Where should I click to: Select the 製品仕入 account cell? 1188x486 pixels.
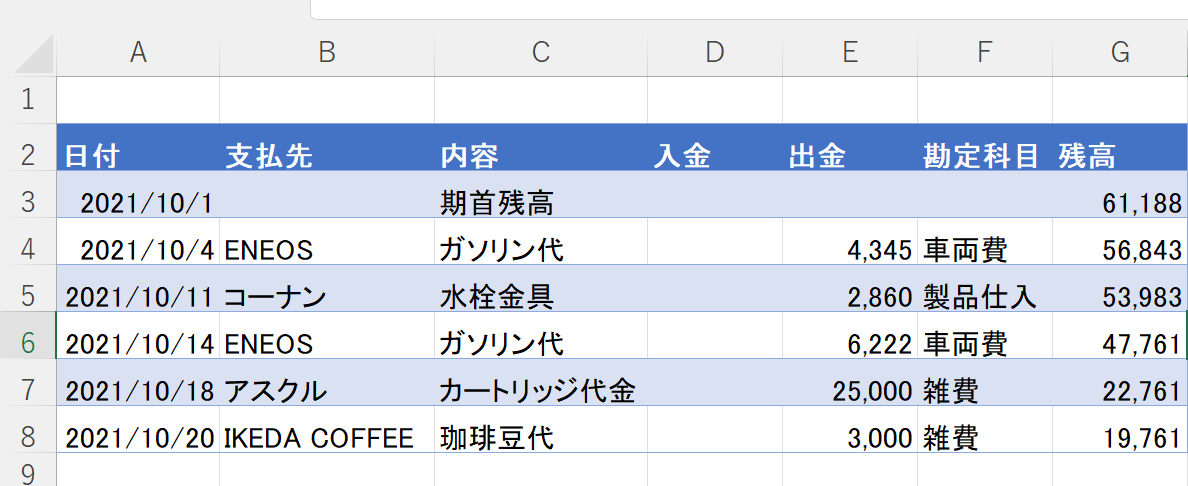click(984, 296)
